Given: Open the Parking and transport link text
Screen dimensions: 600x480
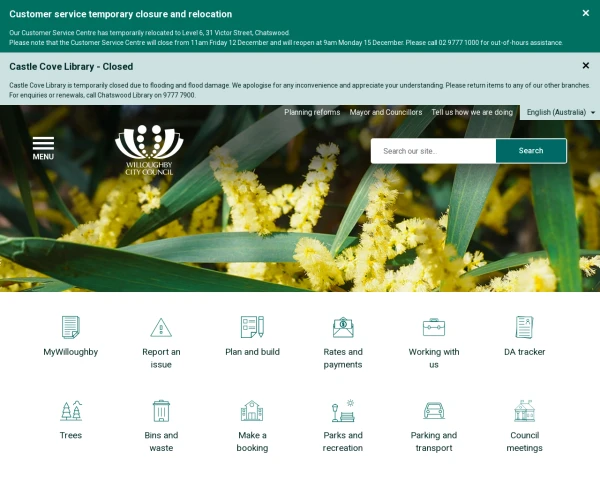Looking at the screenshot, I should [434, 441].
